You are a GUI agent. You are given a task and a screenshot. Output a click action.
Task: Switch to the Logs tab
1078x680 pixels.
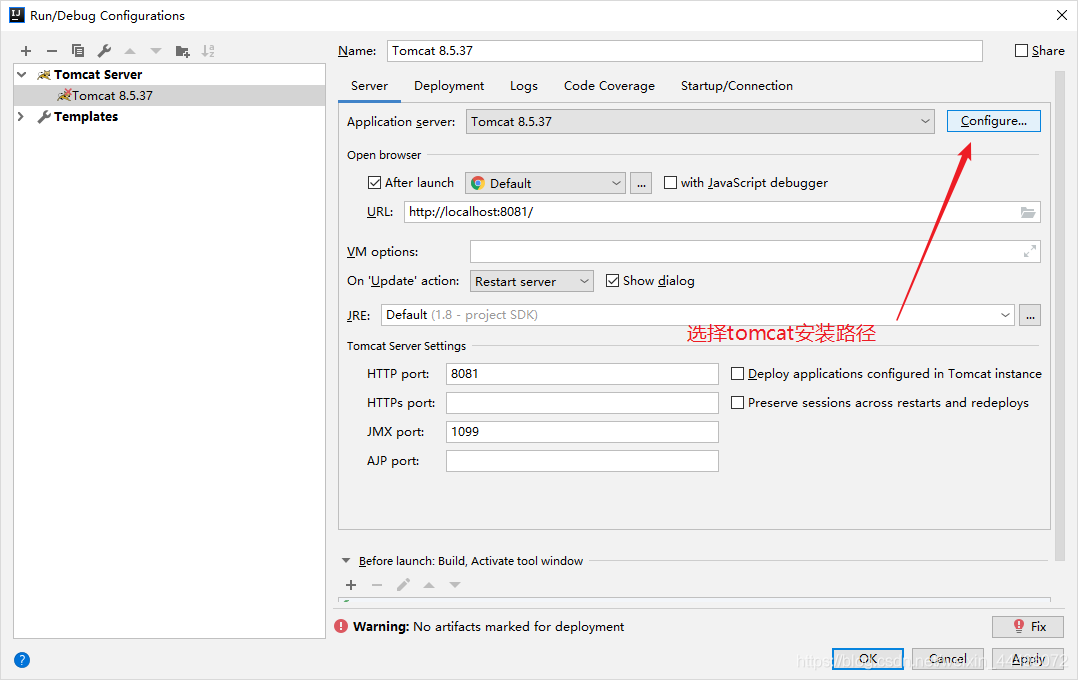524,86
